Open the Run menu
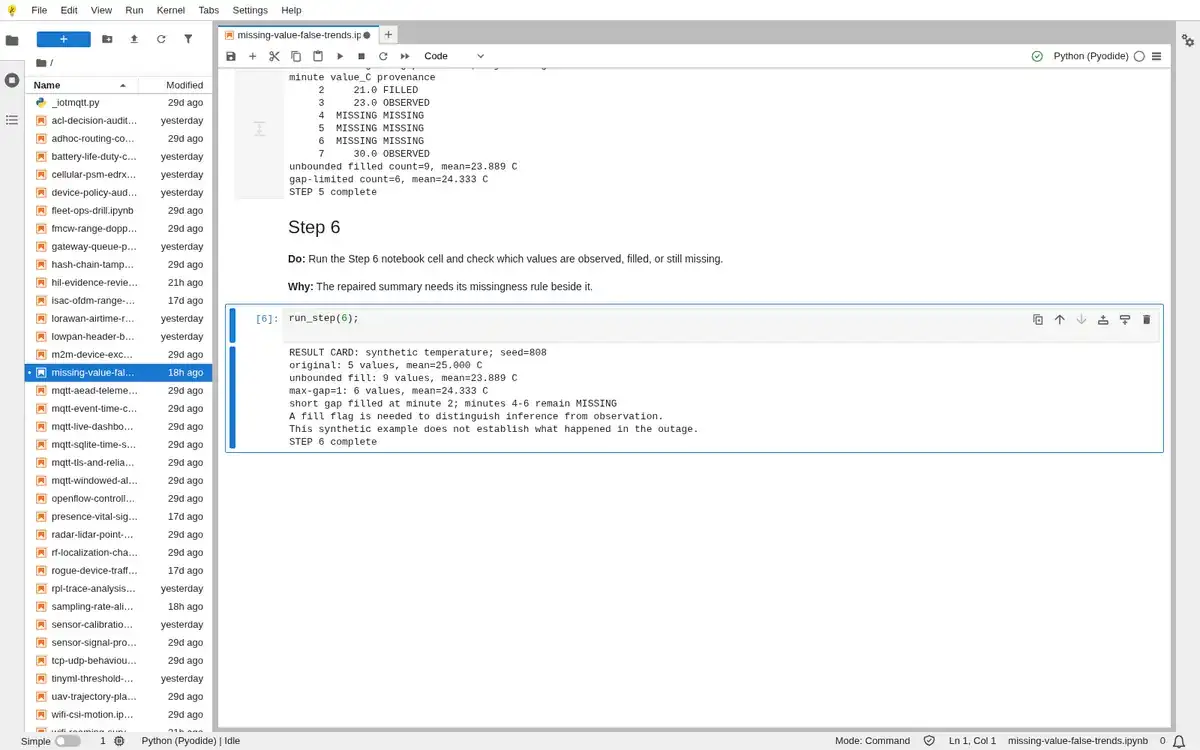Image resolution: width=1200 pixels, height=750 pixels. pos(134,10)
